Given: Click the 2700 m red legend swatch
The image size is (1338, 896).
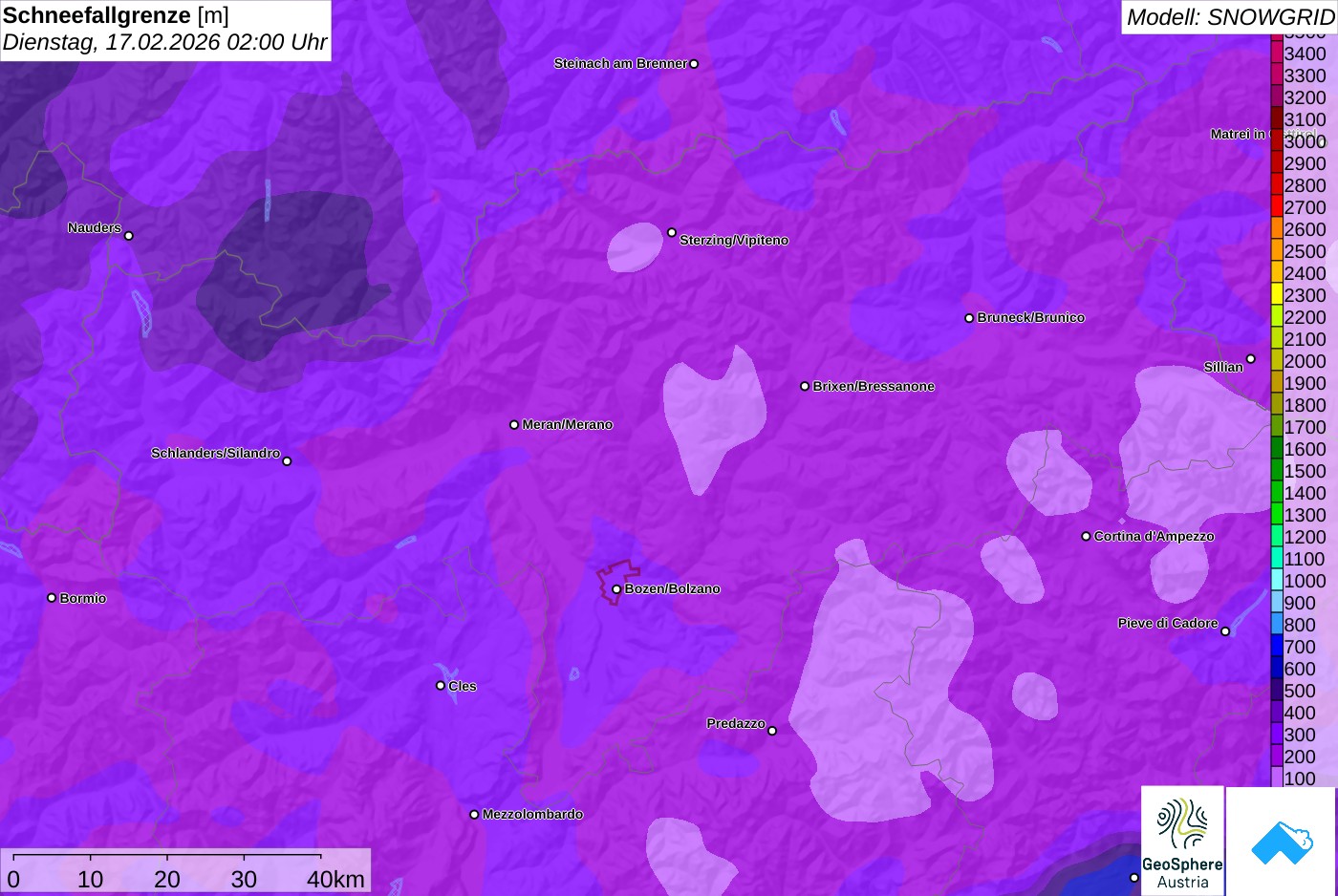Looking at the screenshot, I should click(x=1277, y=206).
